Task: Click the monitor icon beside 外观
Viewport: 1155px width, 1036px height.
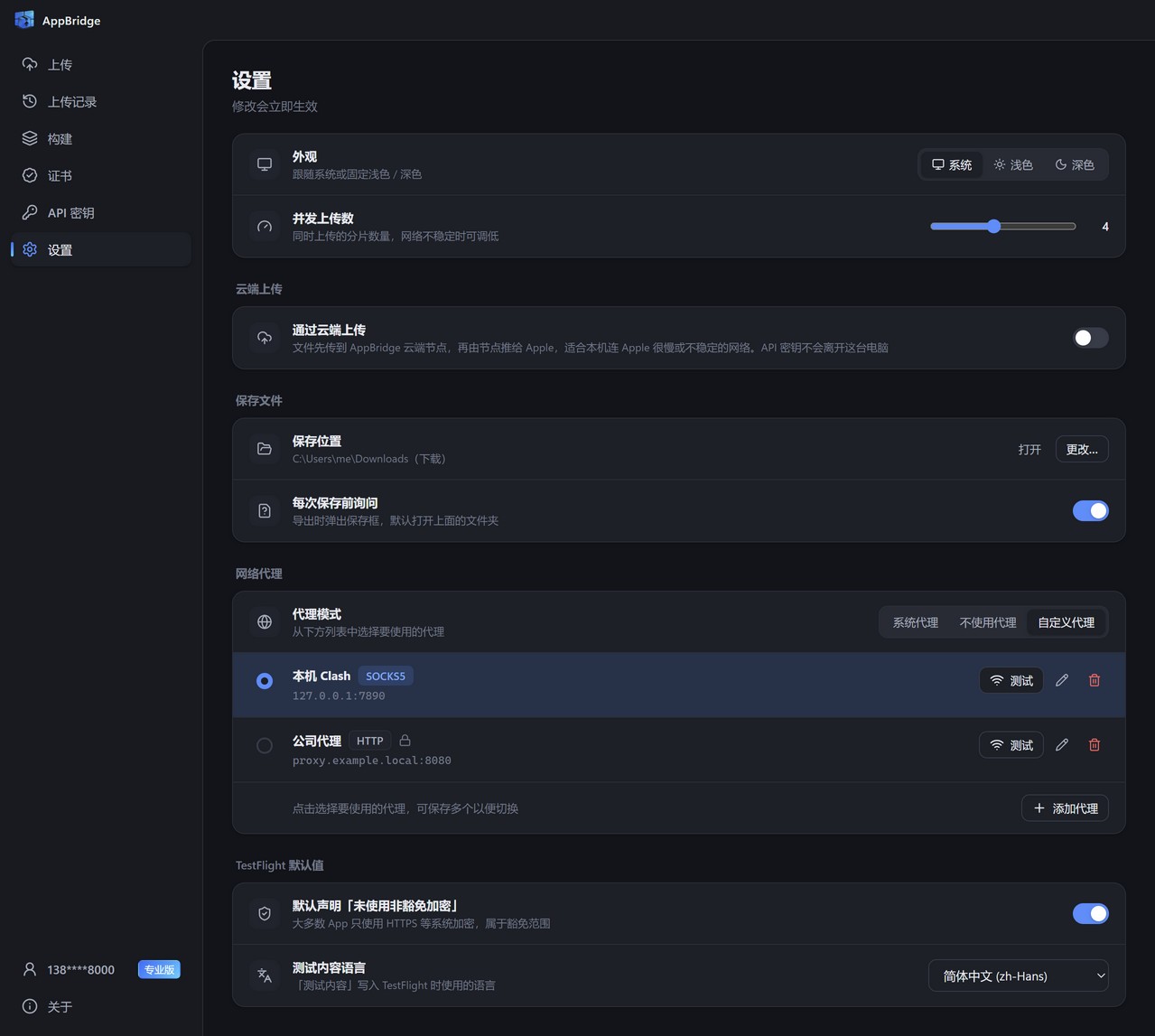Action: coord(265,164)
